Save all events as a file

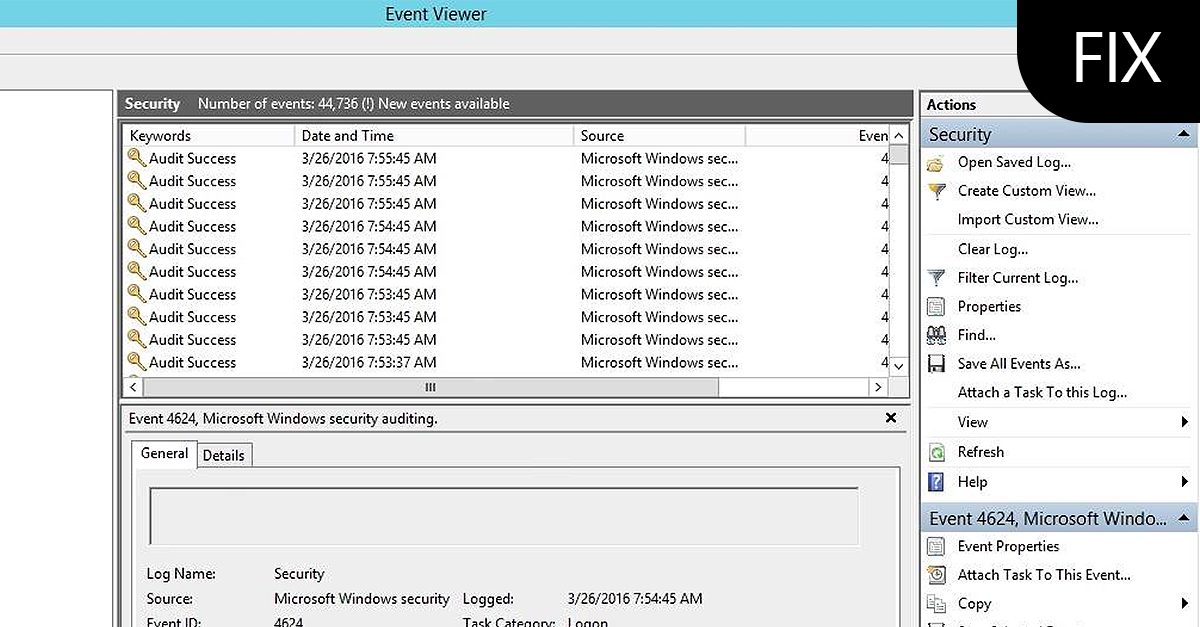(1015, 363)
